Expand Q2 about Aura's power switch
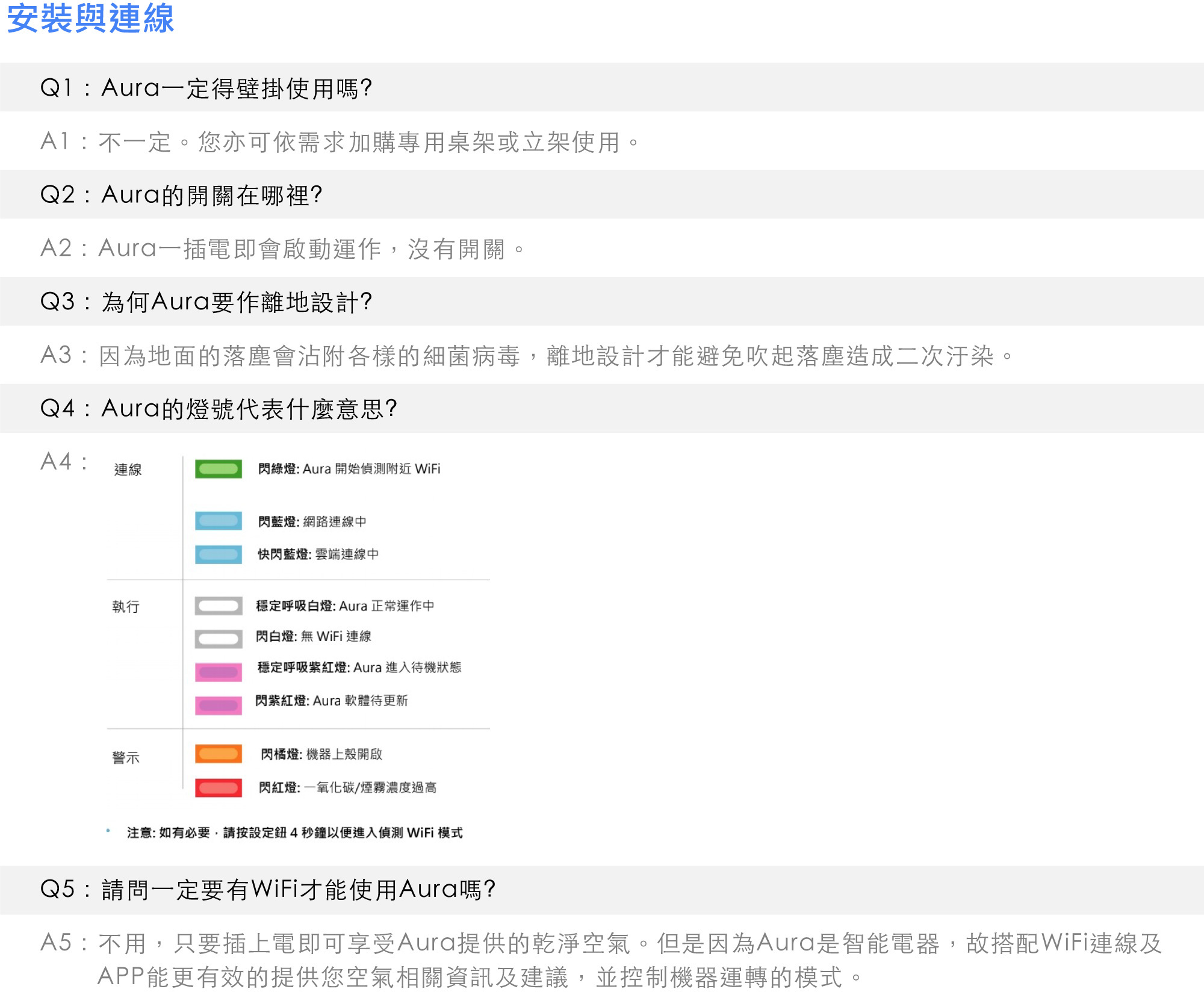The height and width of the screenshot is (992, 1204). (181, 195)
